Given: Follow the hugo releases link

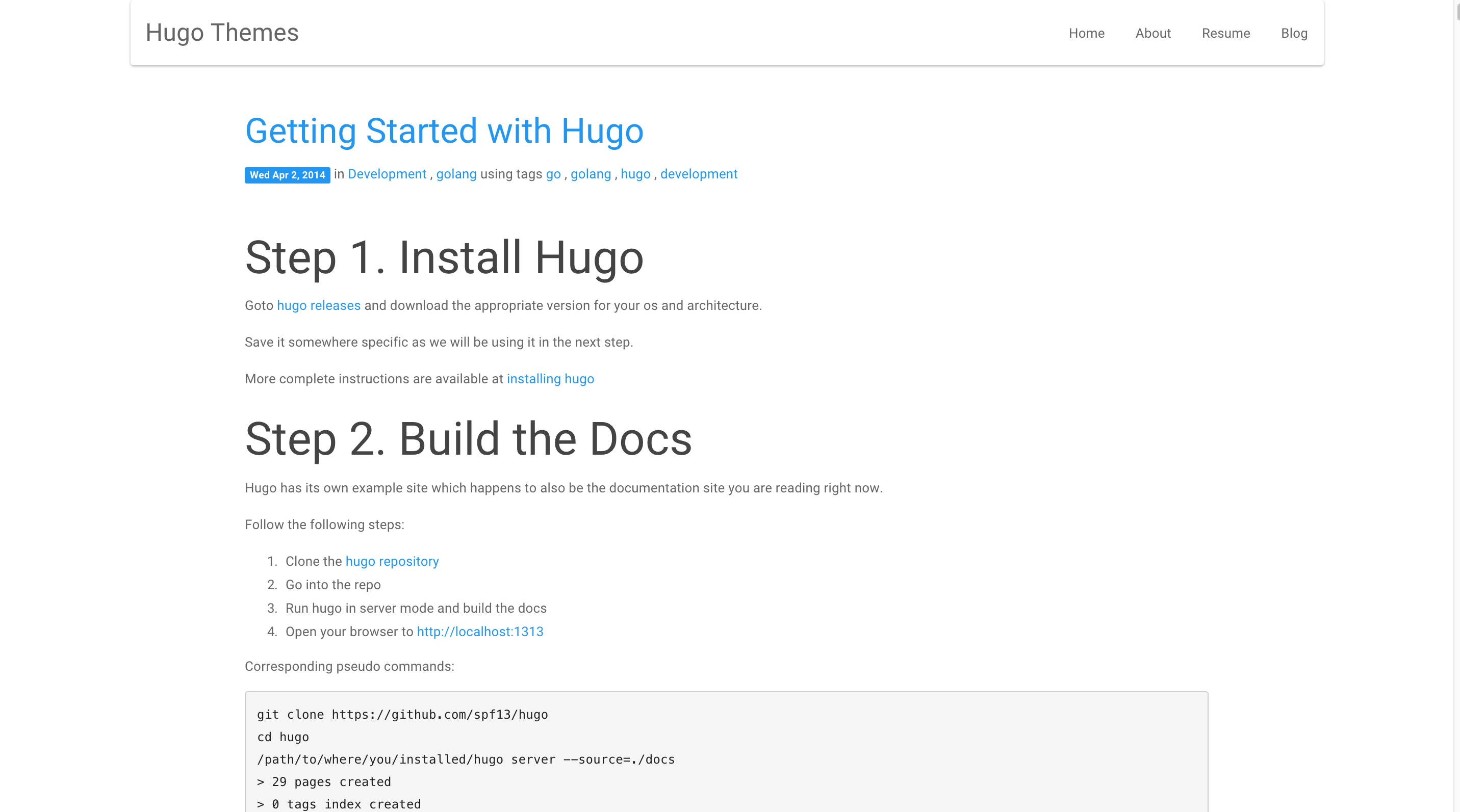Looking at the screenshot, I should click(318, 305).
